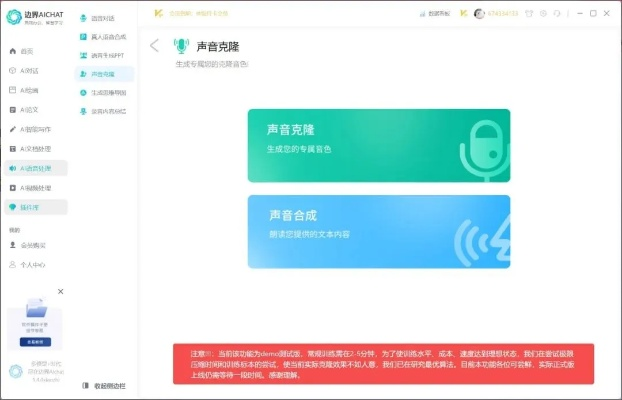Open 插件库 plugin library
This screenshot has height=400, width=622.
click(36, 207)
